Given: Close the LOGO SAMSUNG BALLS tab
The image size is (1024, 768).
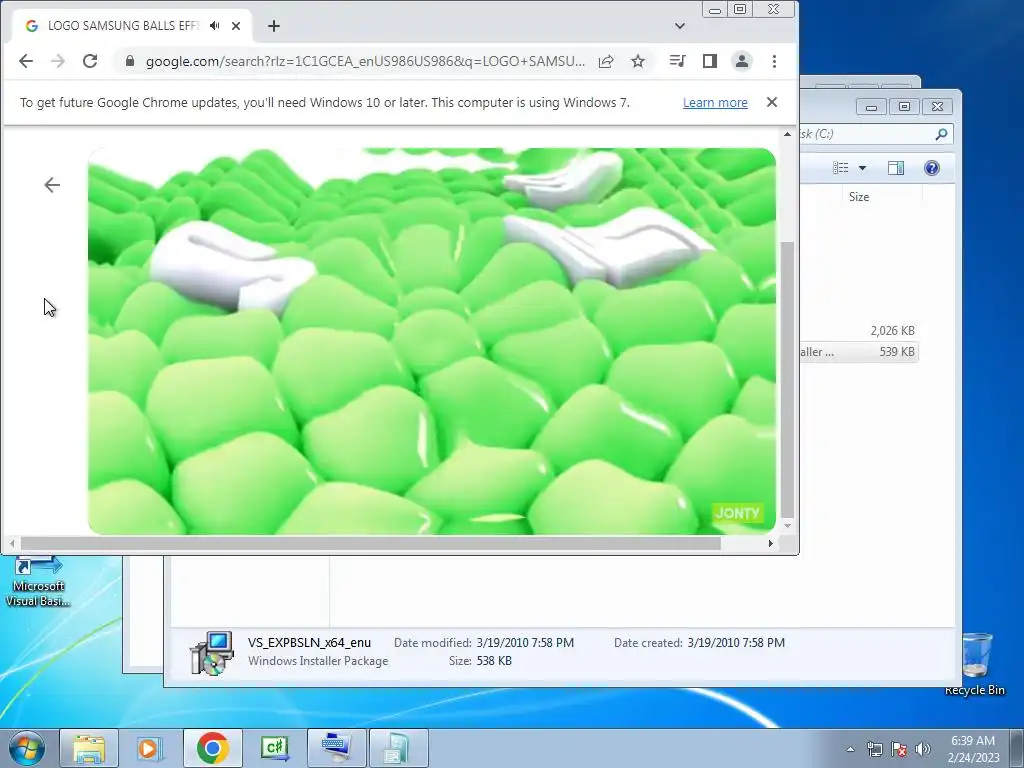Looking at the screenshot, I should point(236,25).
